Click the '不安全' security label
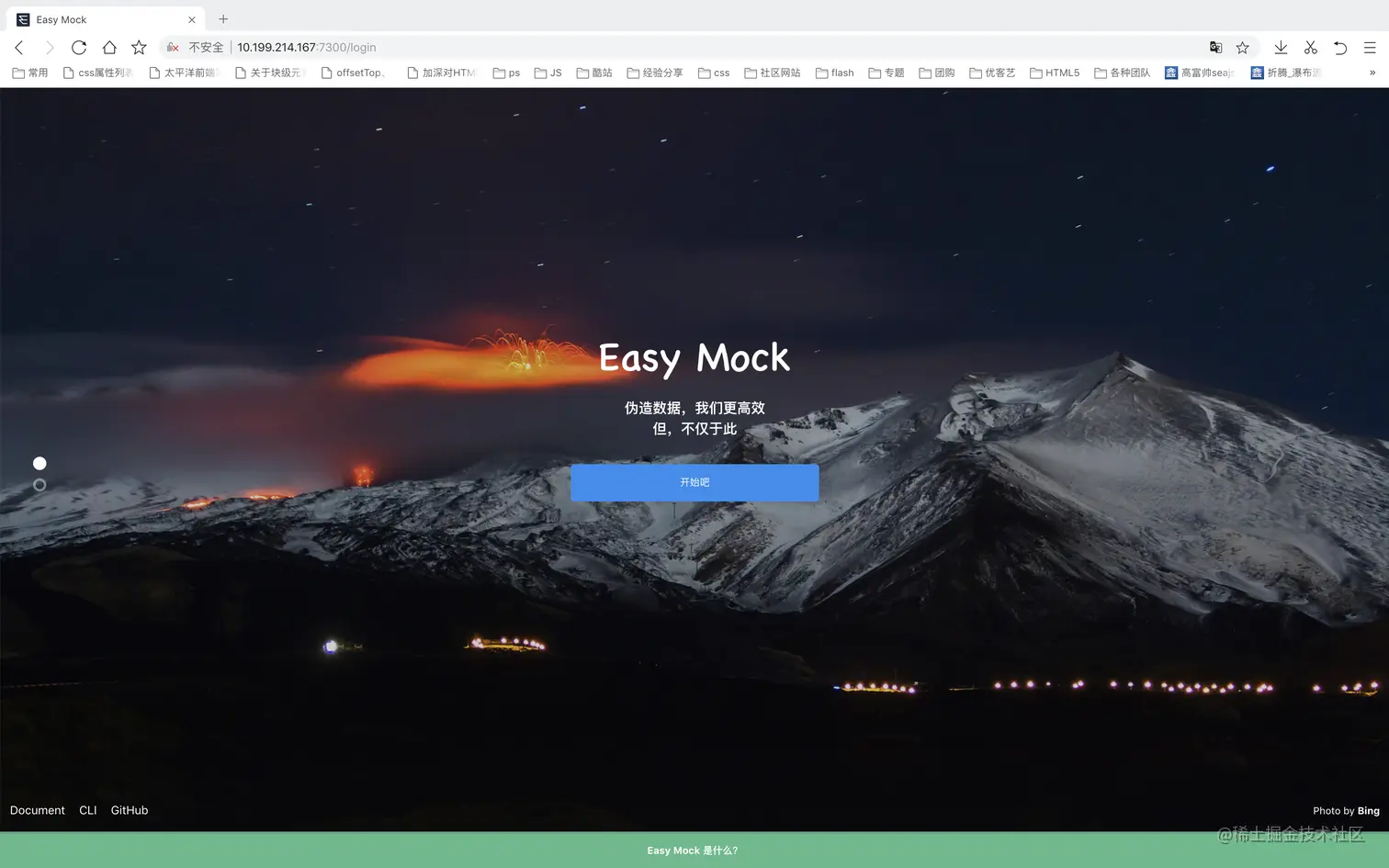This screenshot has width=1389, height=868. 206,48
